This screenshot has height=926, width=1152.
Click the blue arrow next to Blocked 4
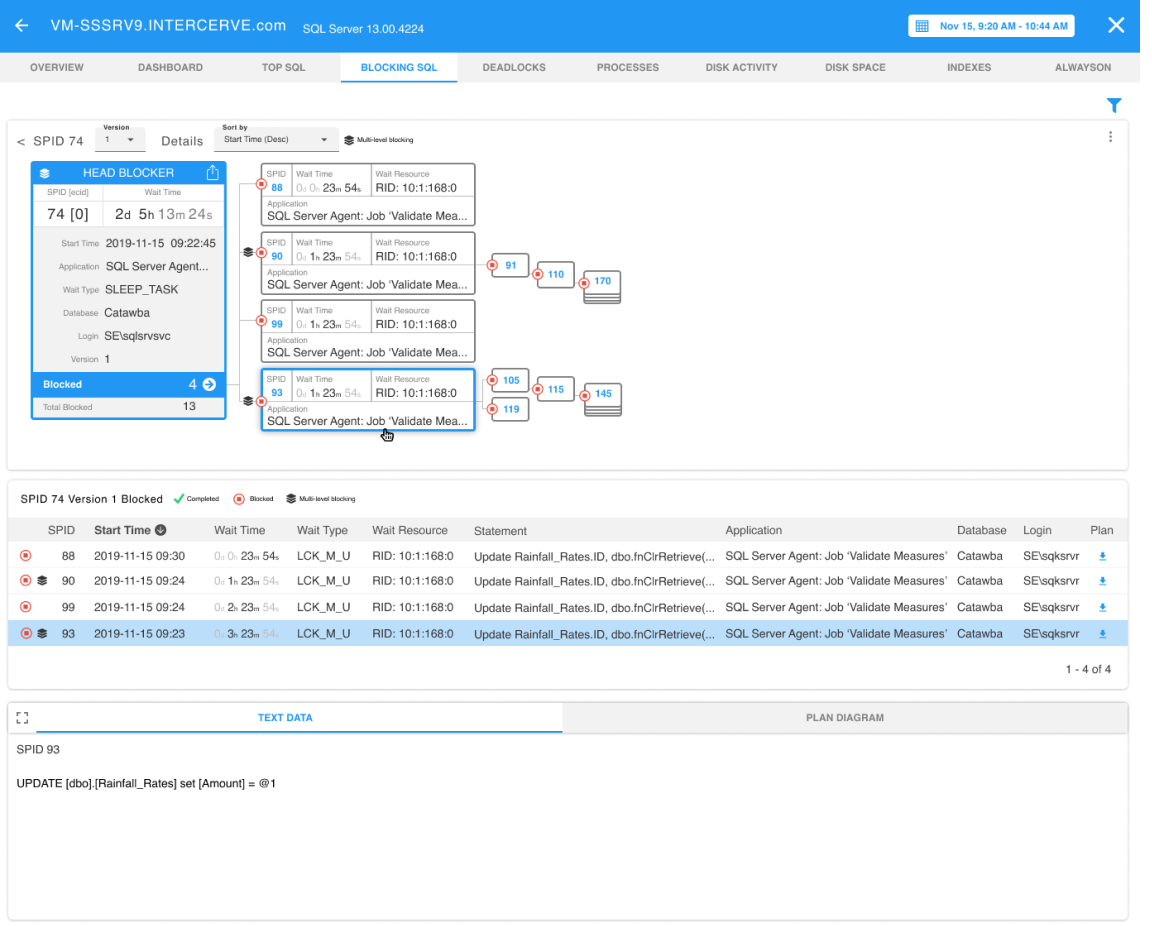click(209, 384)
